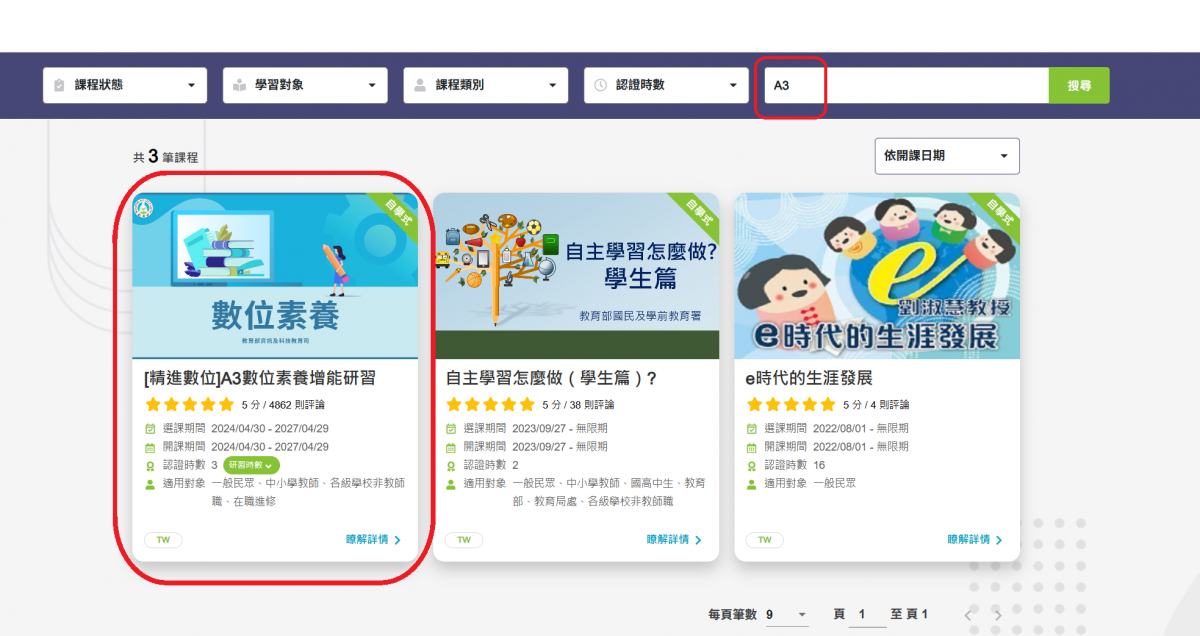Viewport: 1200px width, 636px height.
Task: Click the page number input field
Action: [866, 614]
